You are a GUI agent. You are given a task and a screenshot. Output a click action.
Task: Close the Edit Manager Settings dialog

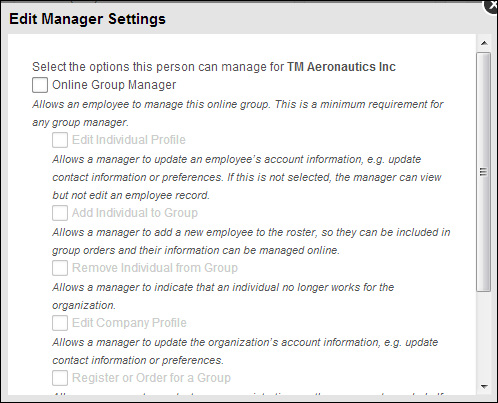(x=492, y=6)
